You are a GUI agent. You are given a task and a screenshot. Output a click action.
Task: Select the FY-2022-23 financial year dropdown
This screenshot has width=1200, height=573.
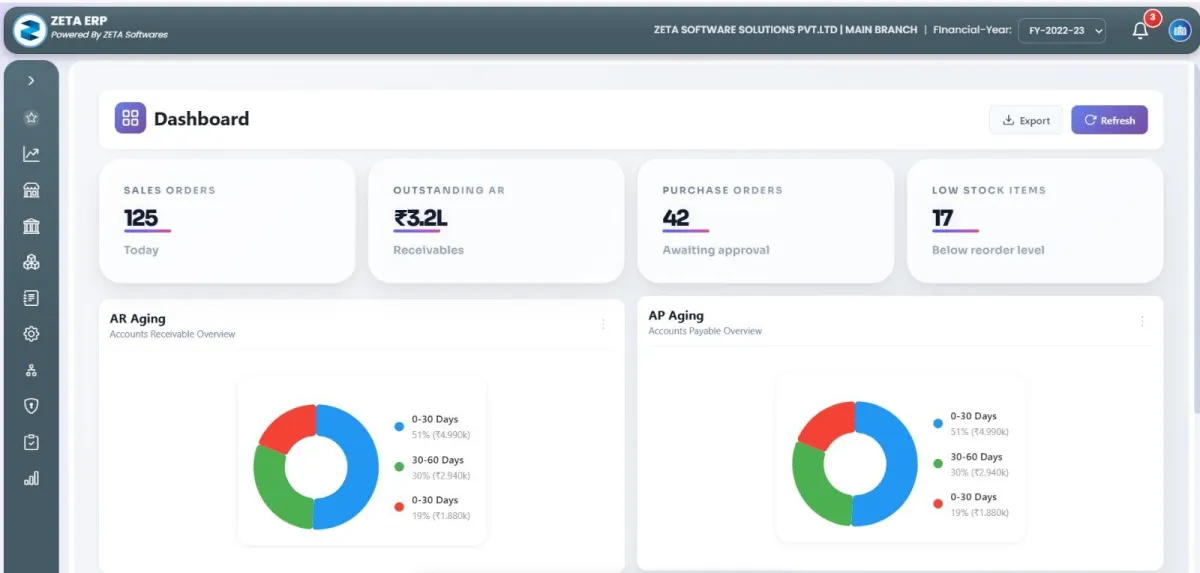[1062, 31]
